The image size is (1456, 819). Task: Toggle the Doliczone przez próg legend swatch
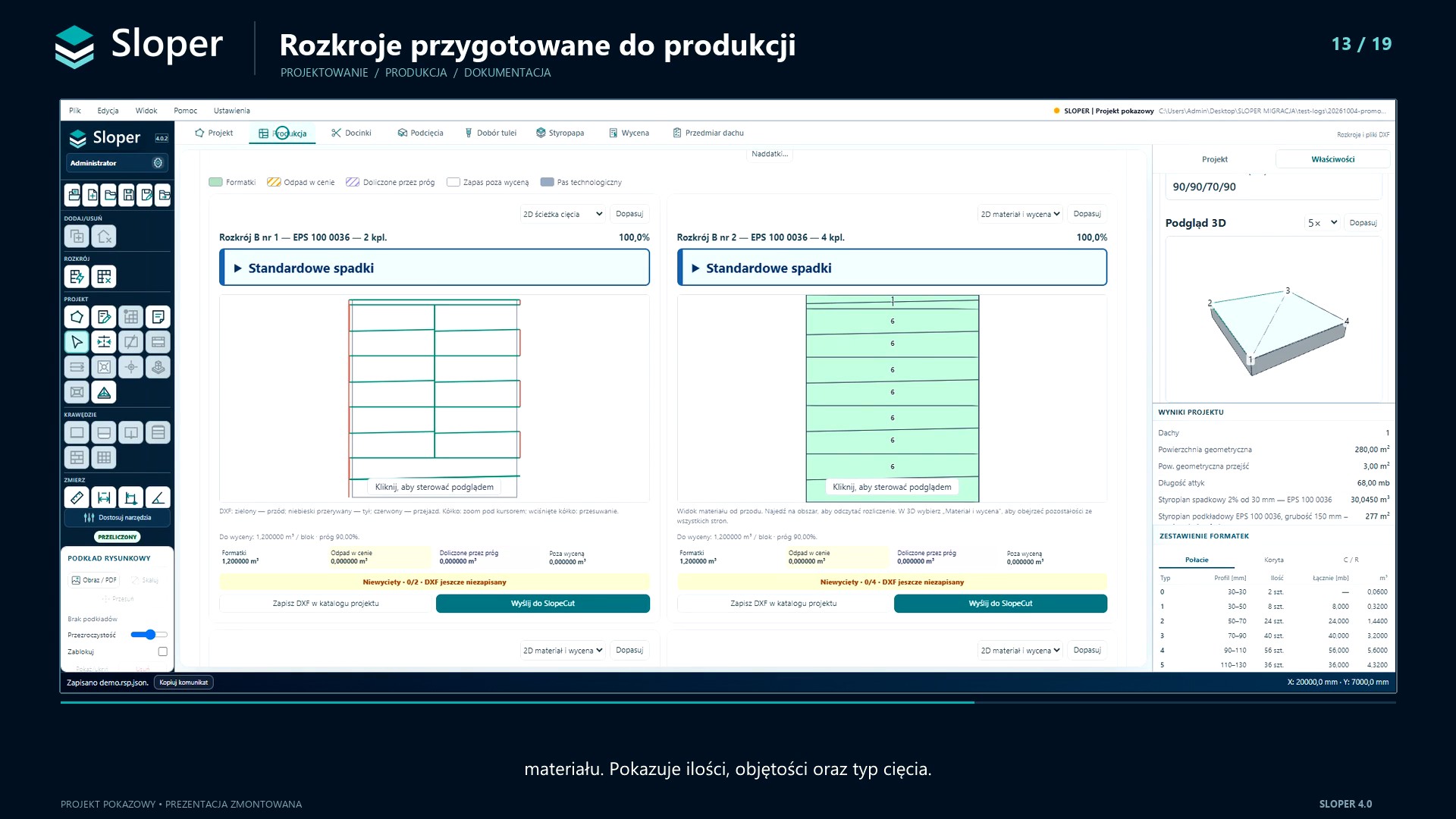353,182
